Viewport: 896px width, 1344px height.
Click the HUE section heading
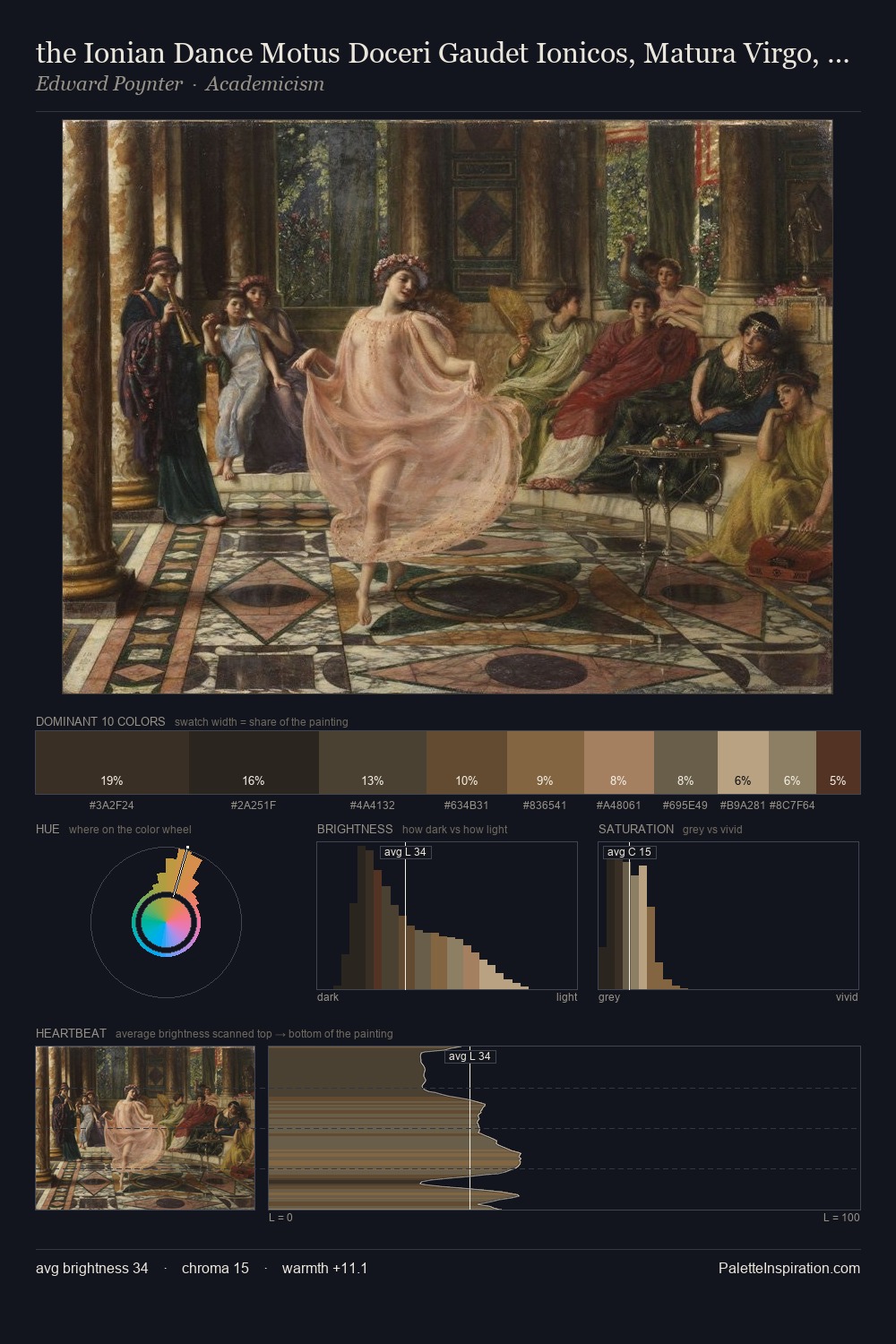[47, 829]
